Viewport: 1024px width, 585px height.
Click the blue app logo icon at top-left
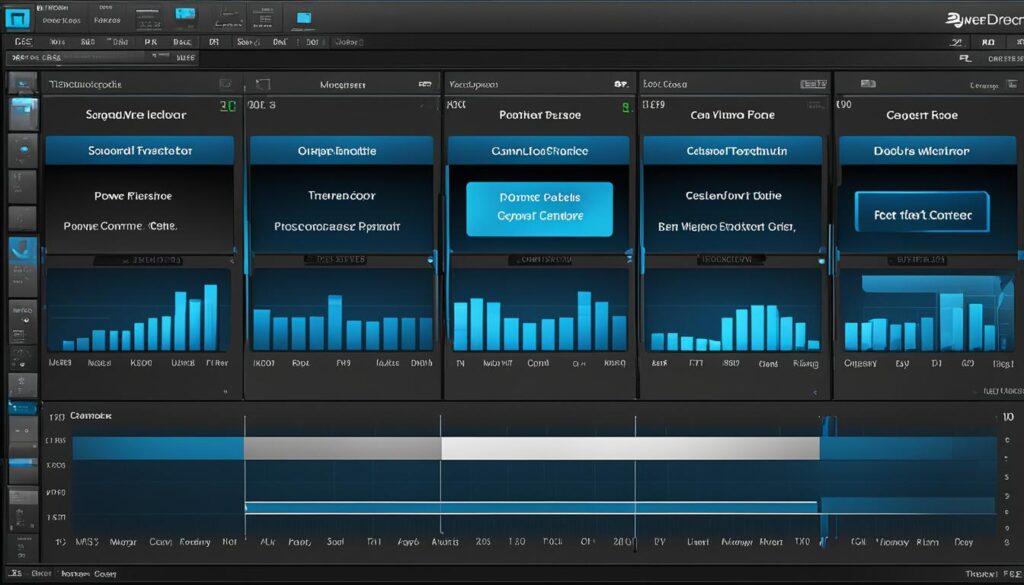16,17
